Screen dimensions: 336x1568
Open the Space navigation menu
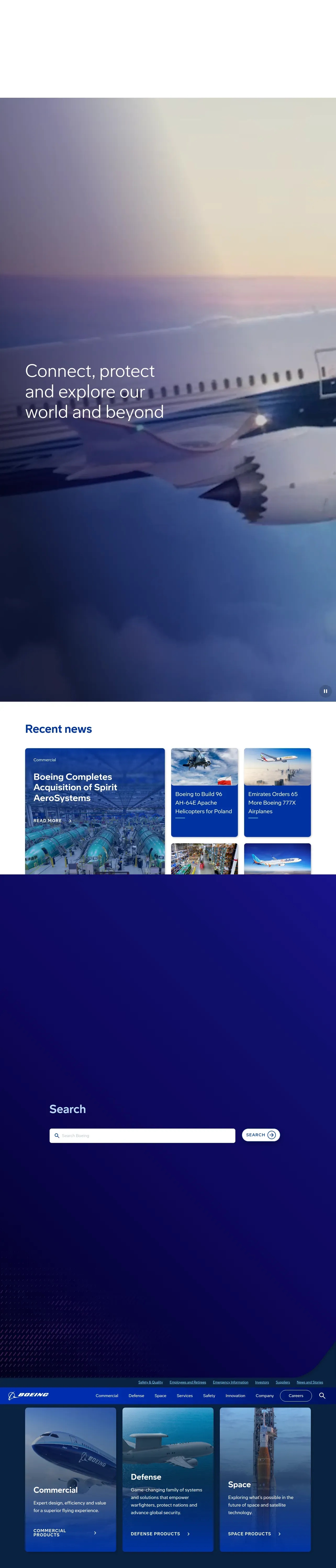pos(160,1396)
